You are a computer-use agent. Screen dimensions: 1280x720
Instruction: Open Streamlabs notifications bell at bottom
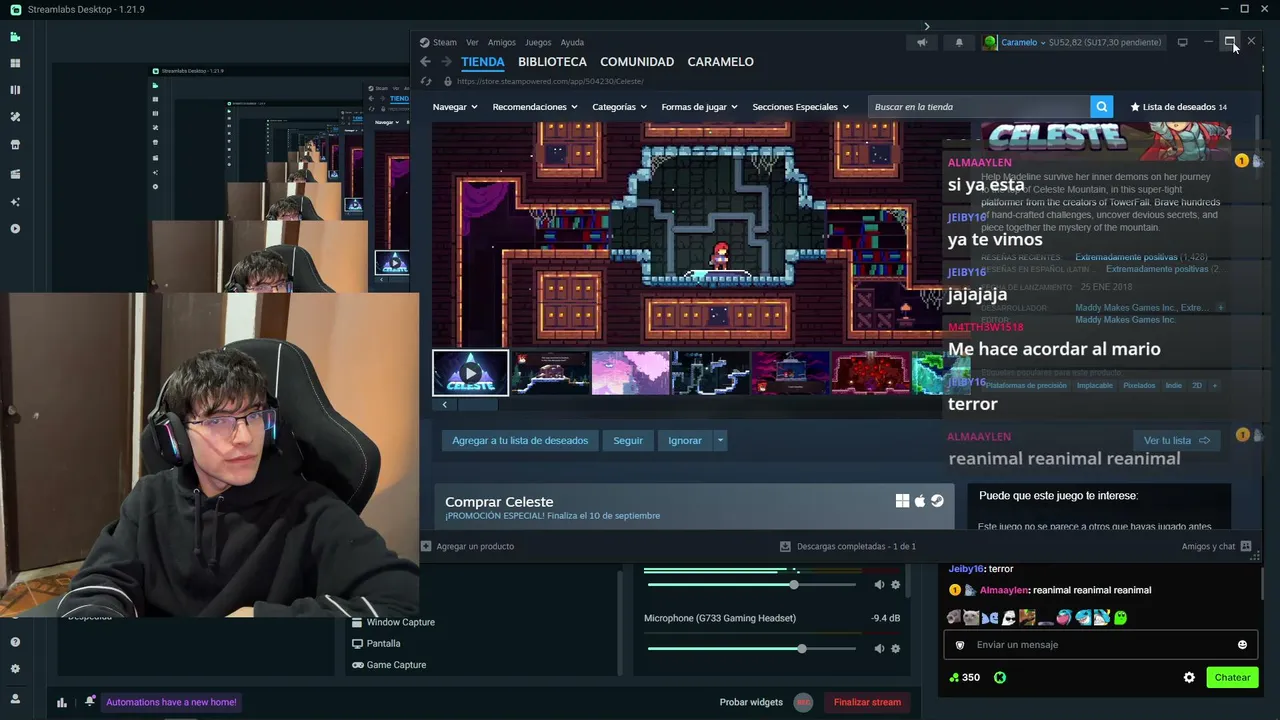coord(90,701)
